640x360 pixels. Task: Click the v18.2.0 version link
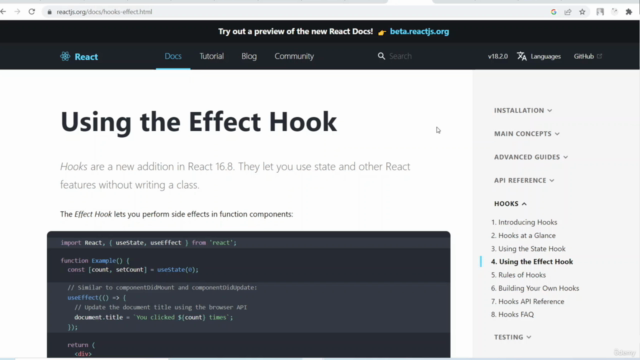pos(498,56)
